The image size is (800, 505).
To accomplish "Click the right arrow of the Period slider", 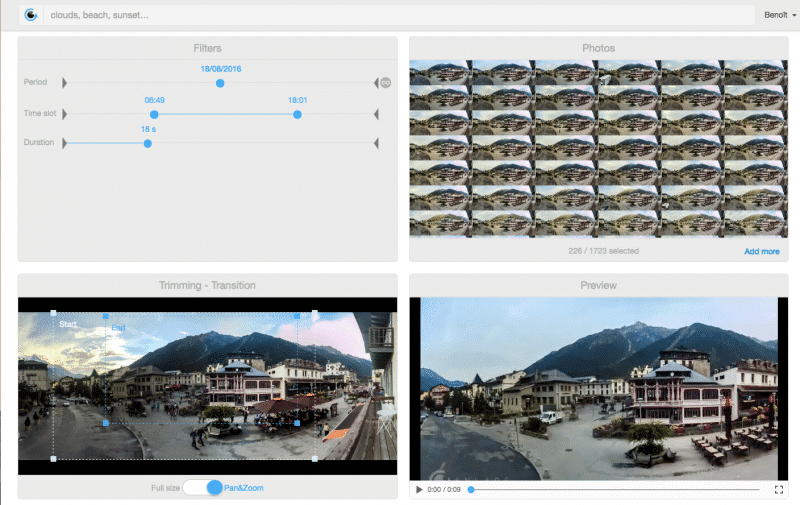I will tap(376, 83).
